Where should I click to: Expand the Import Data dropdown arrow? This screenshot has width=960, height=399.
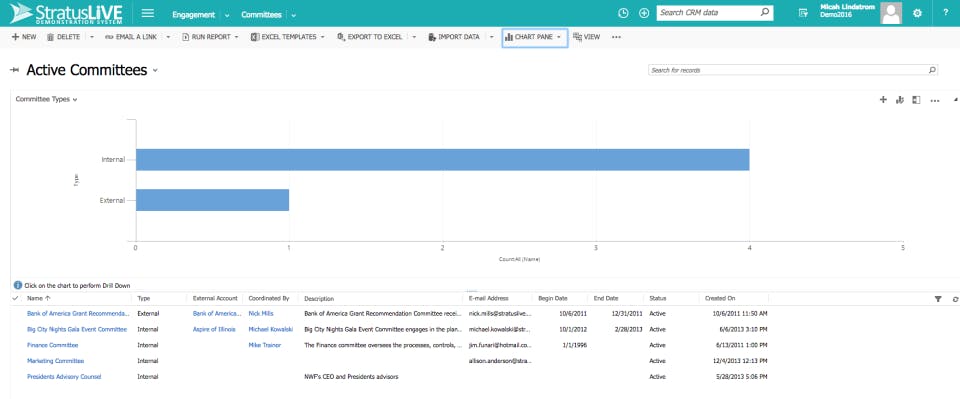[491, 37]
